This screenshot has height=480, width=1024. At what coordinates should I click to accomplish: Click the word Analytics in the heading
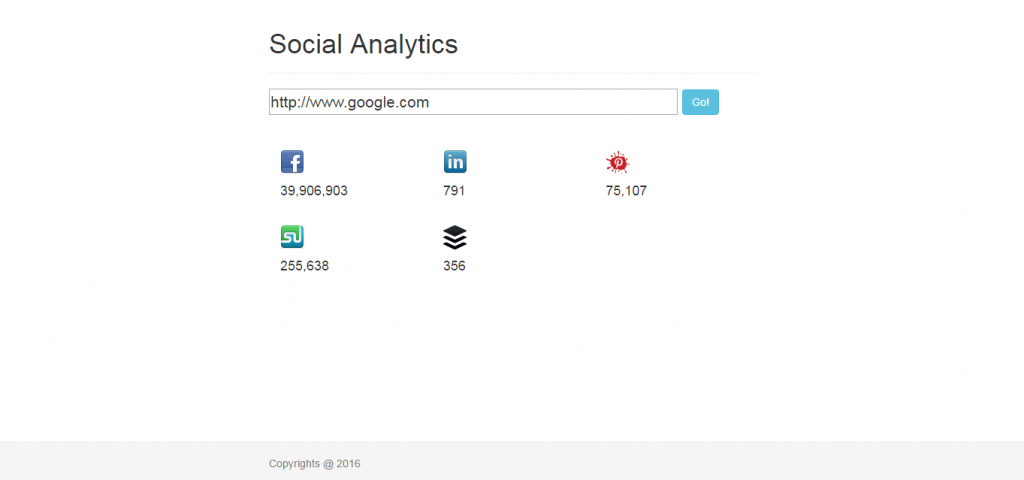[404, 46]
